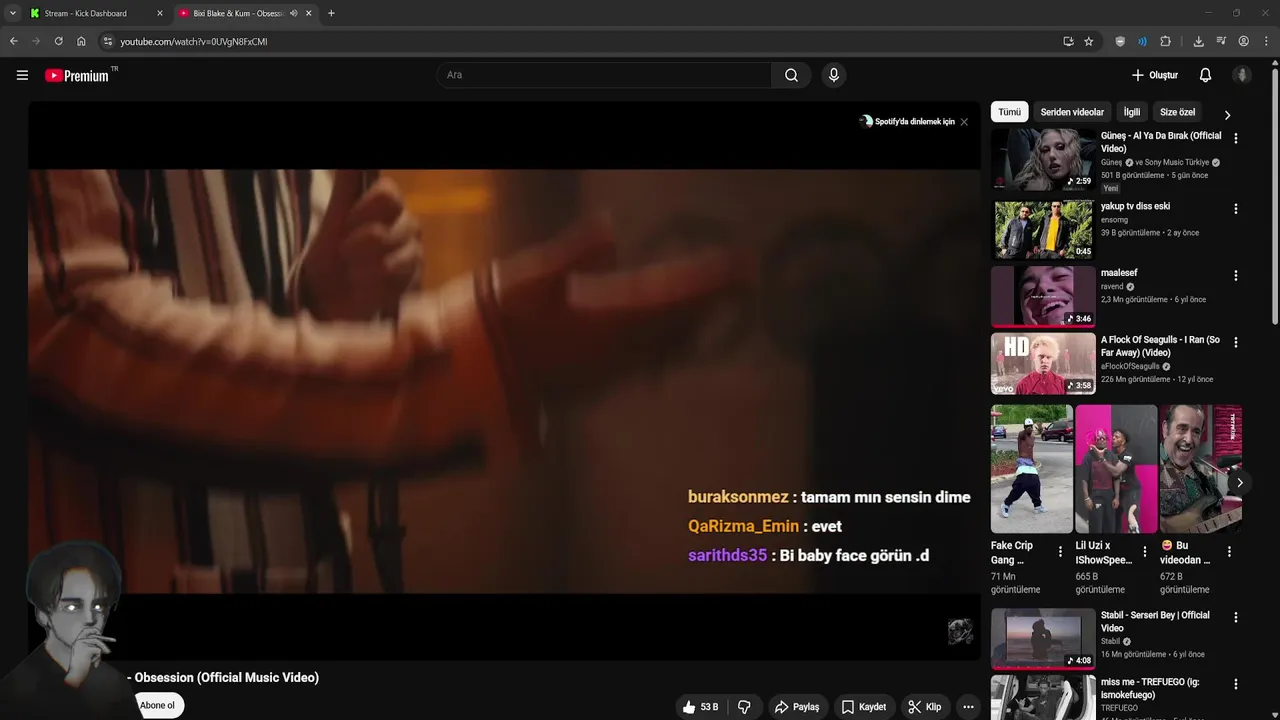
Task: Share video via Paylaş
Action: point(797,707)
